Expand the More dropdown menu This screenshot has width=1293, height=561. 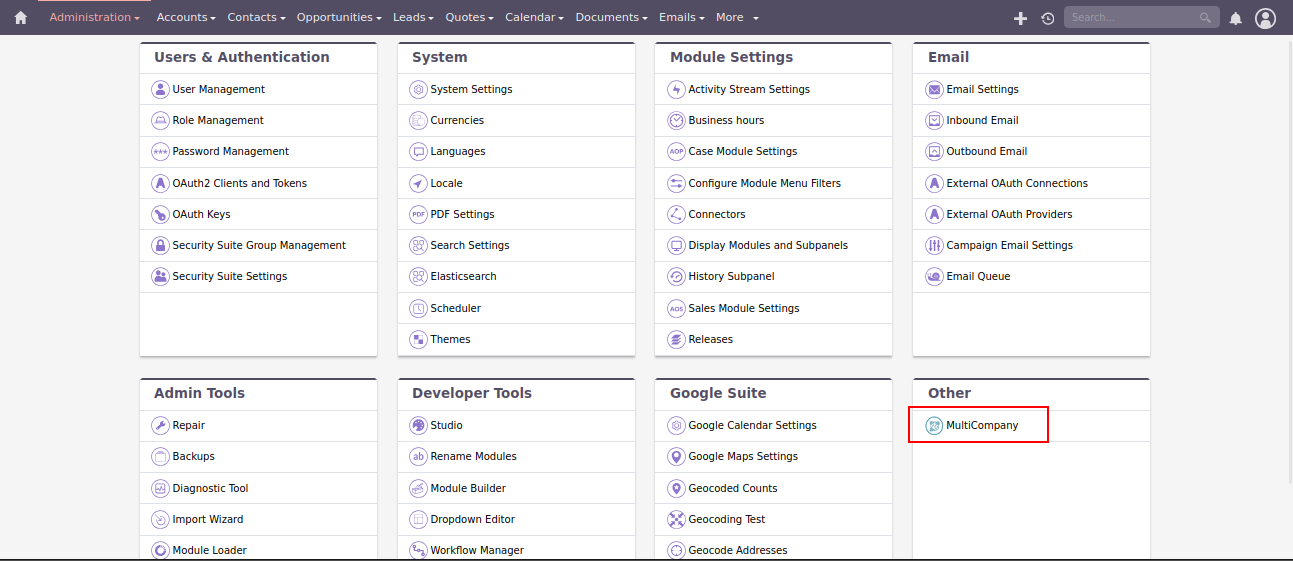click(x=737, y=17)
